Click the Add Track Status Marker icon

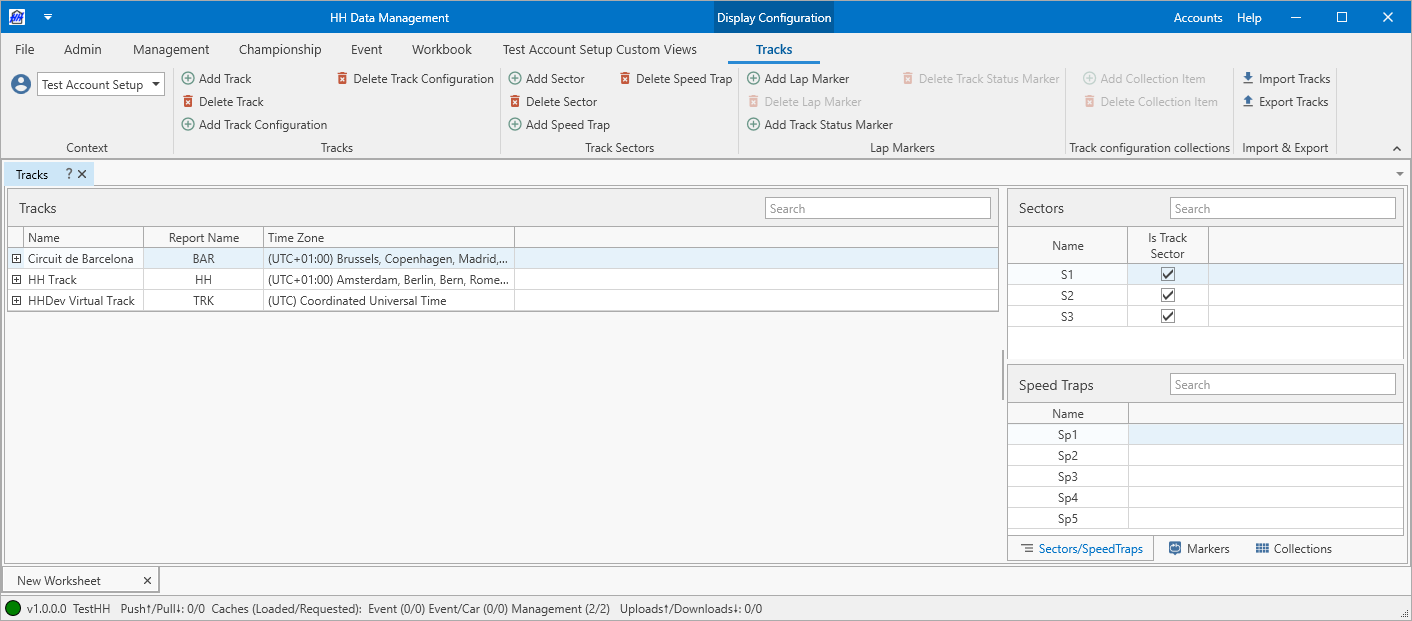754,125
